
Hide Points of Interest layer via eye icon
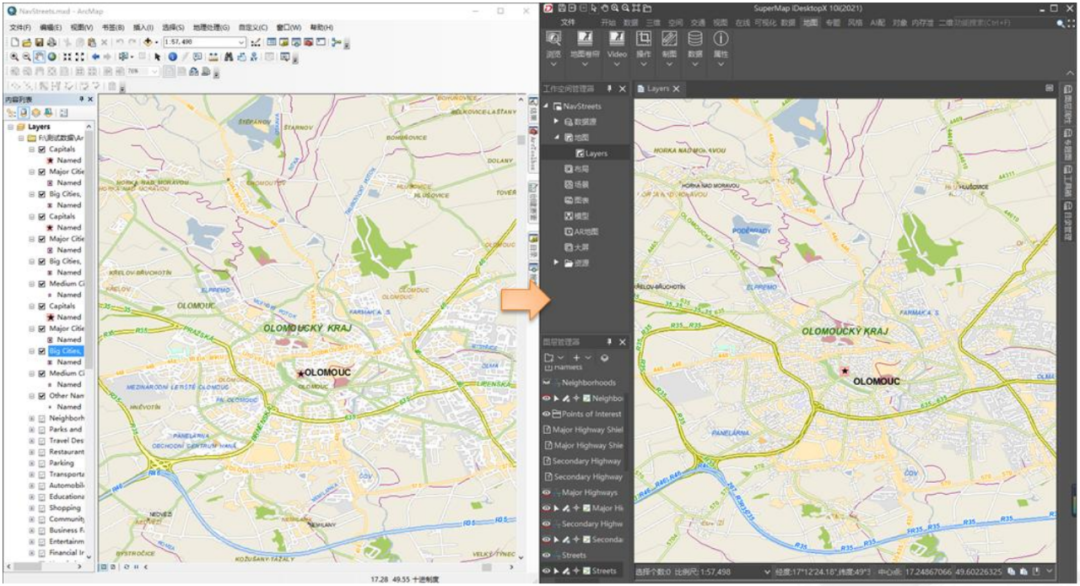[547, 414]
